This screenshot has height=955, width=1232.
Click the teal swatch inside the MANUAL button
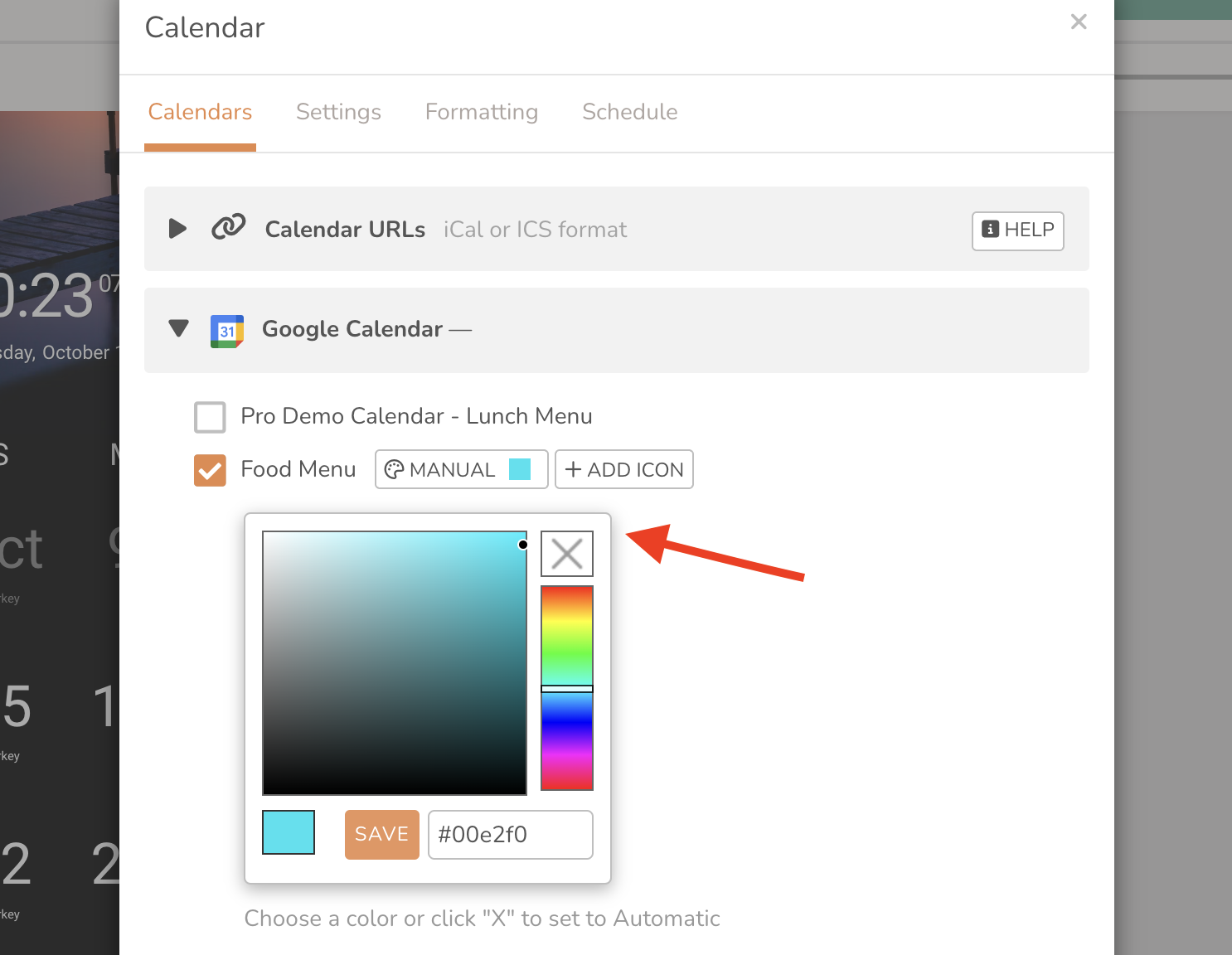521,468
